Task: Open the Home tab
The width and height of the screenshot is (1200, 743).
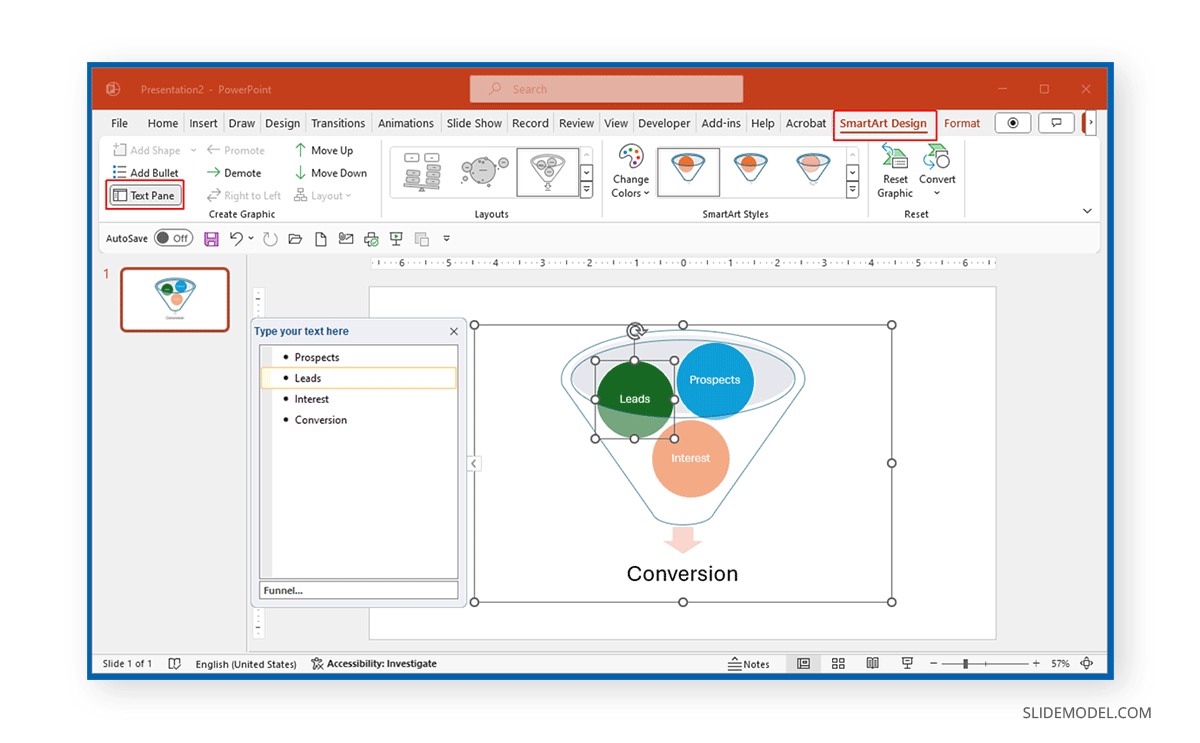Action: click(163, 123)
